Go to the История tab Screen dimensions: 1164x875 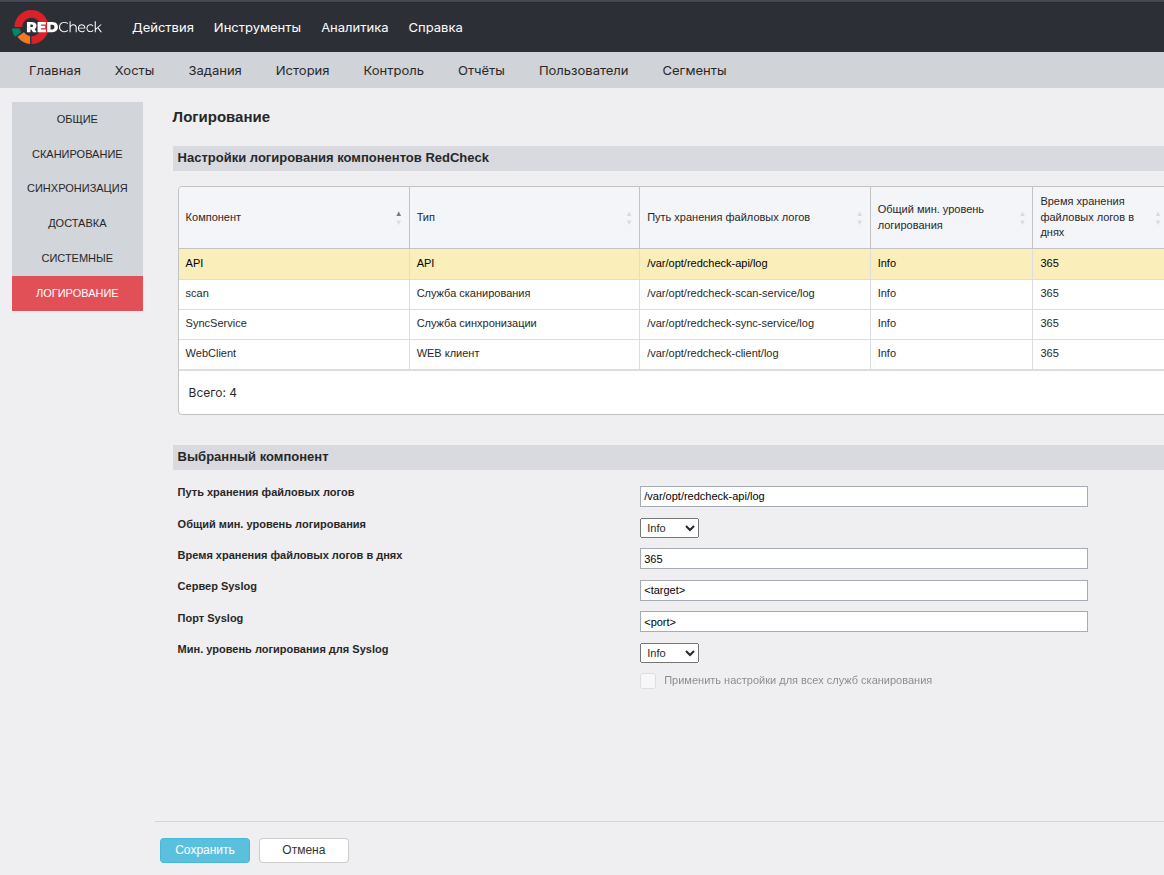point(302,71)
